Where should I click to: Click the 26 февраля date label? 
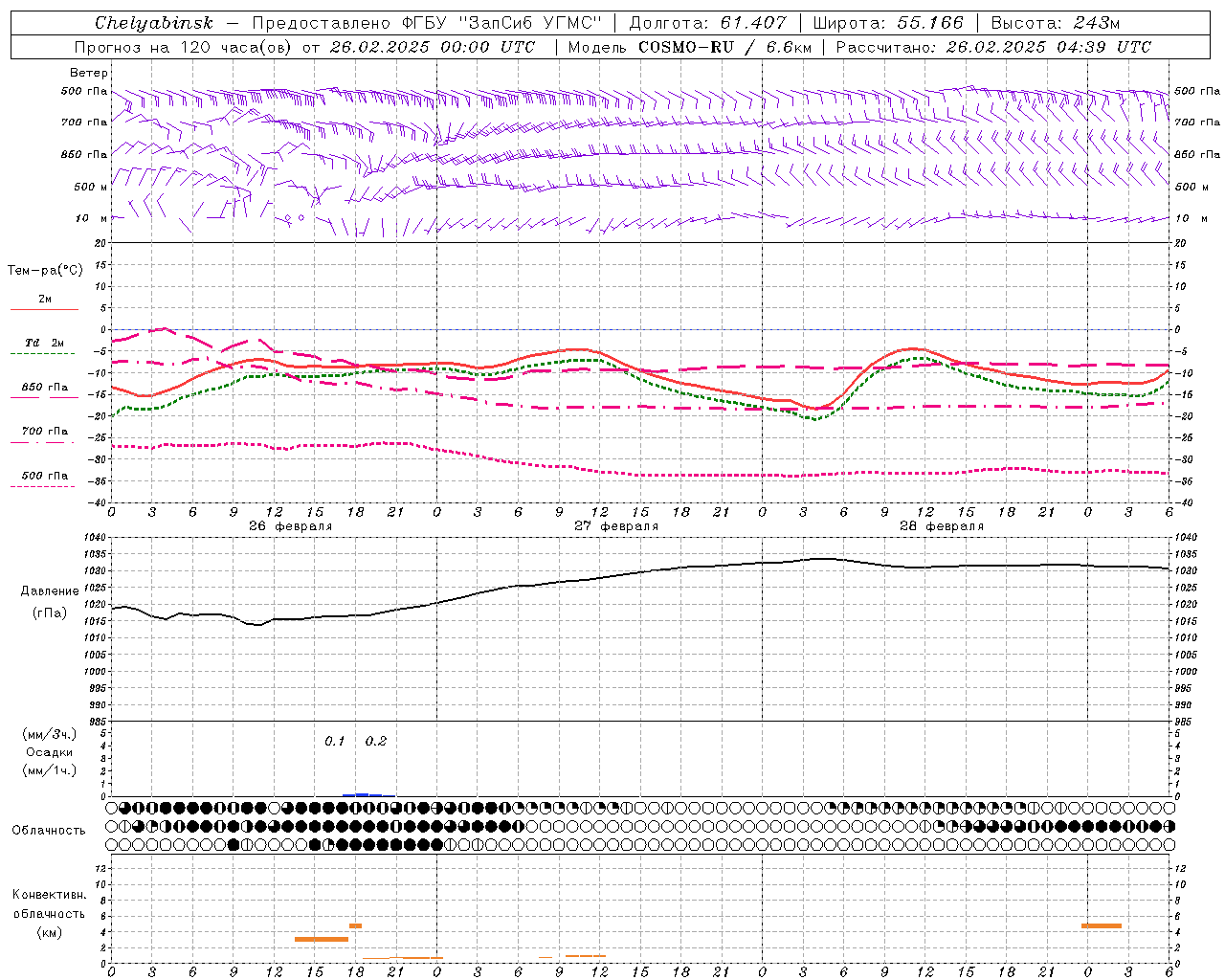click(x=290, y=526)
